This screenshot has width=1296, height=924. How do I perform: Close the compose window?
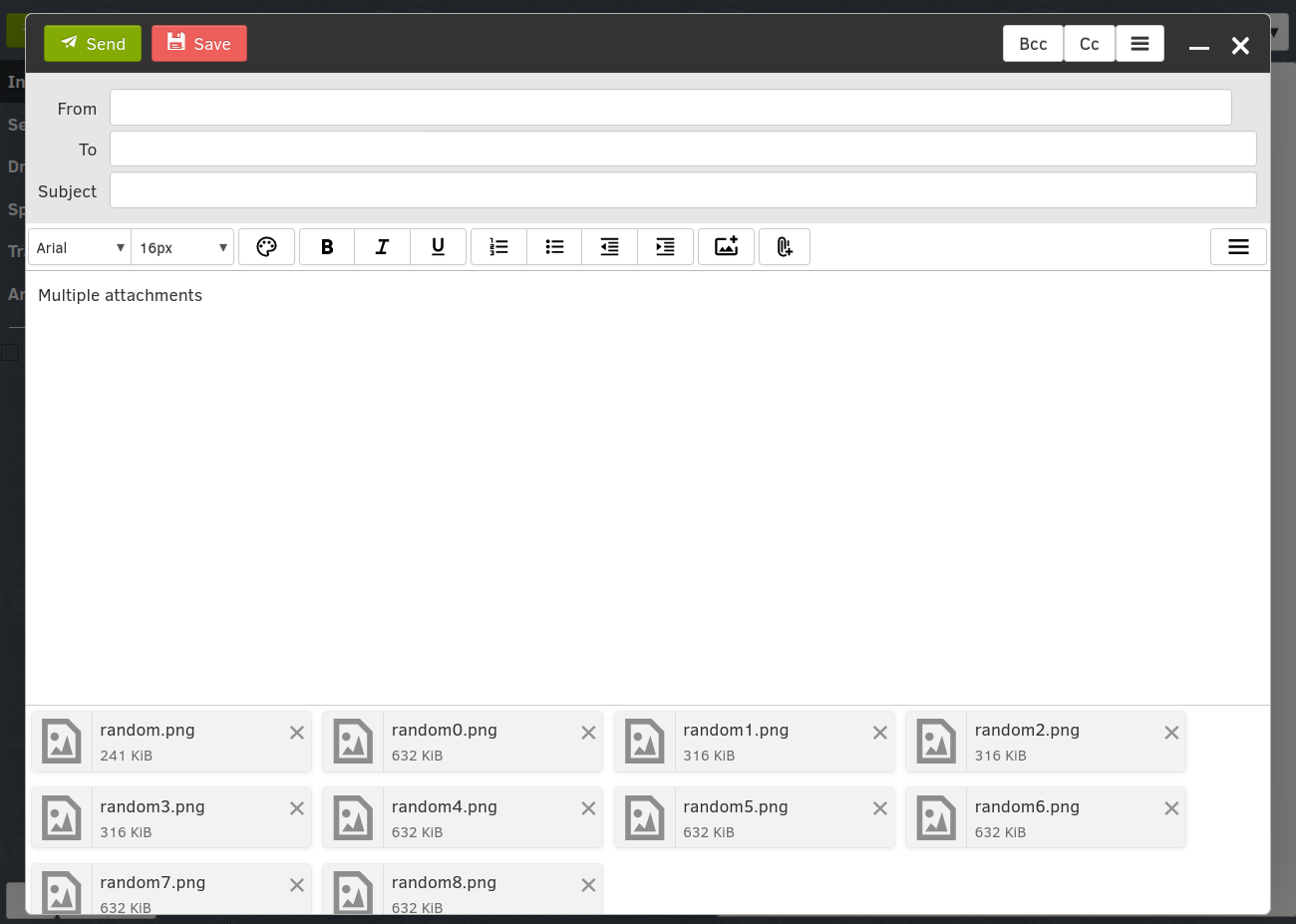point(1240,46)
